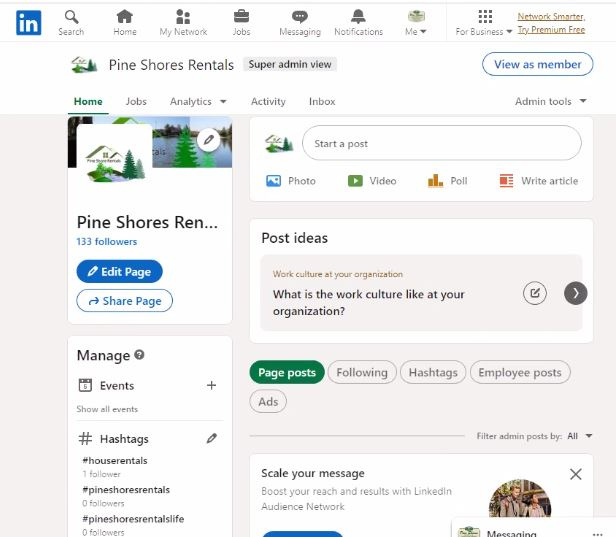Image resolution: width=616 pixels, height=537 pixels.
Task: Click the View as member button
Action: [x=537, y=64]
